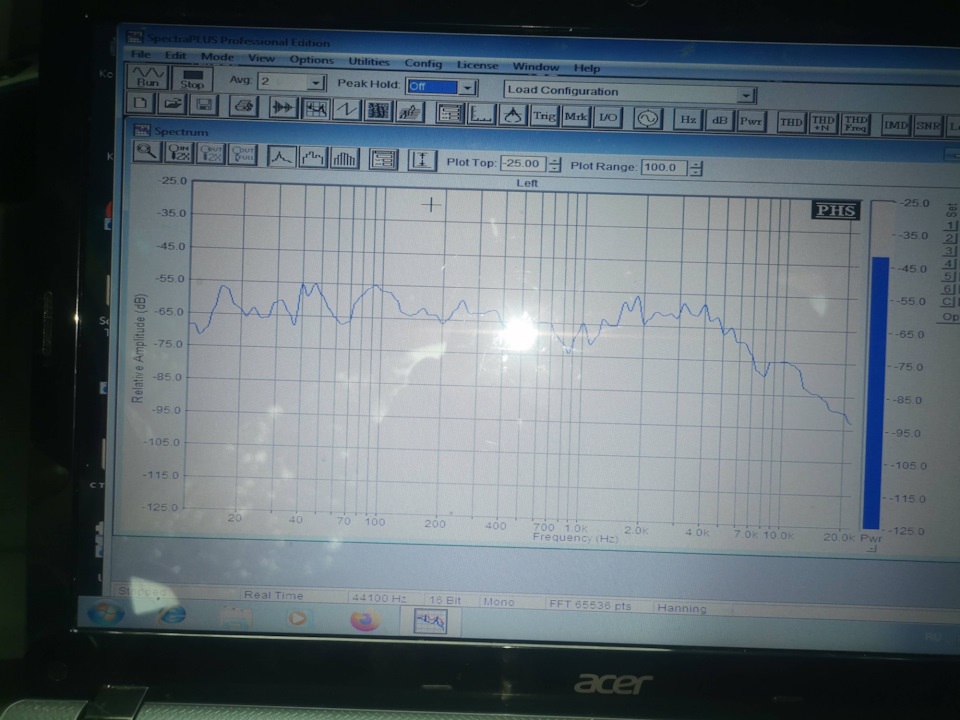This screenshot has height=720, width=960.
Task: Click the THD utility button
Action: (x=790, y=122)
